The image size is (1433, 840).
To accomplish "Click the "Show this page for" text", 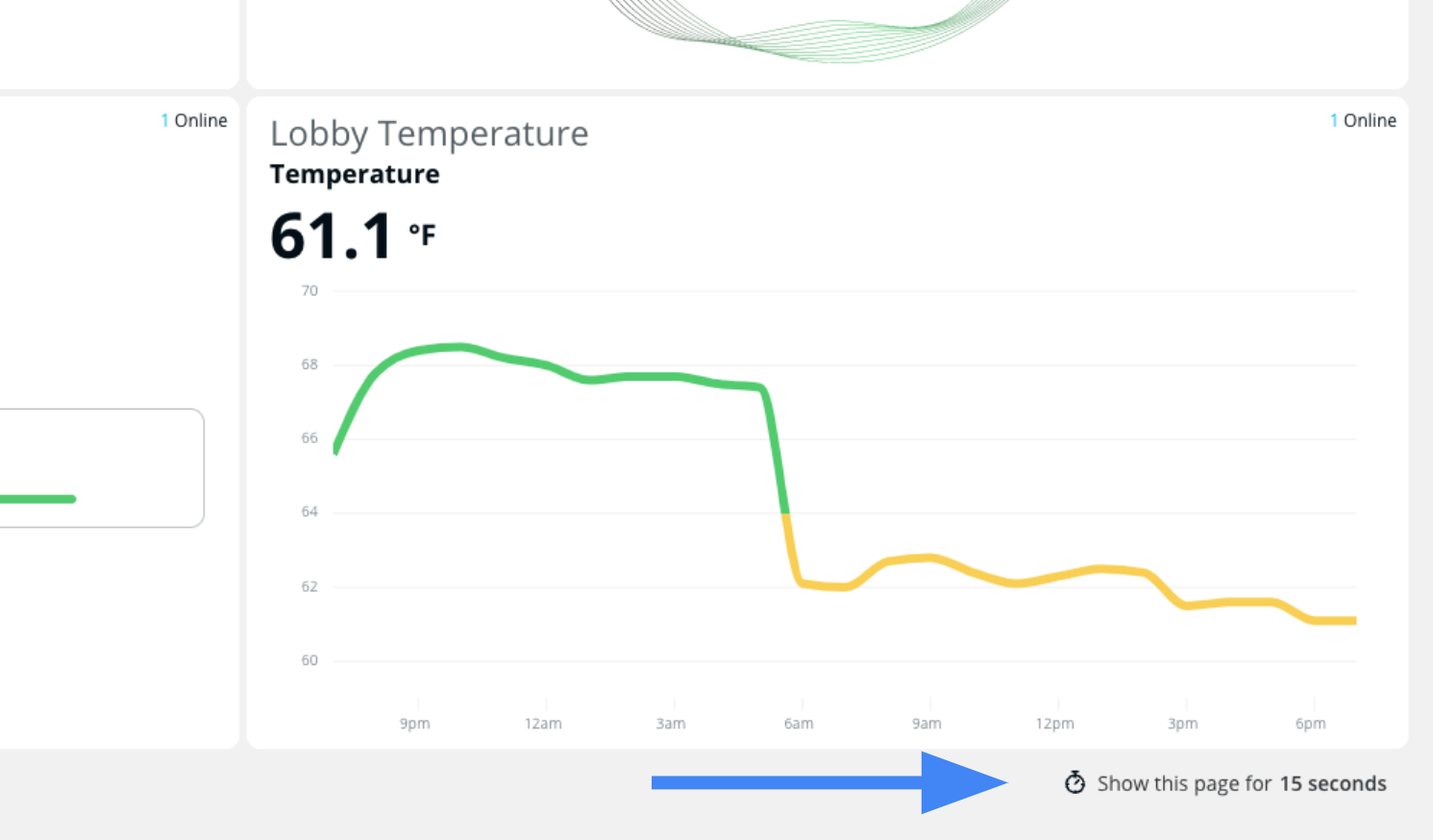I will point(1184,784).
